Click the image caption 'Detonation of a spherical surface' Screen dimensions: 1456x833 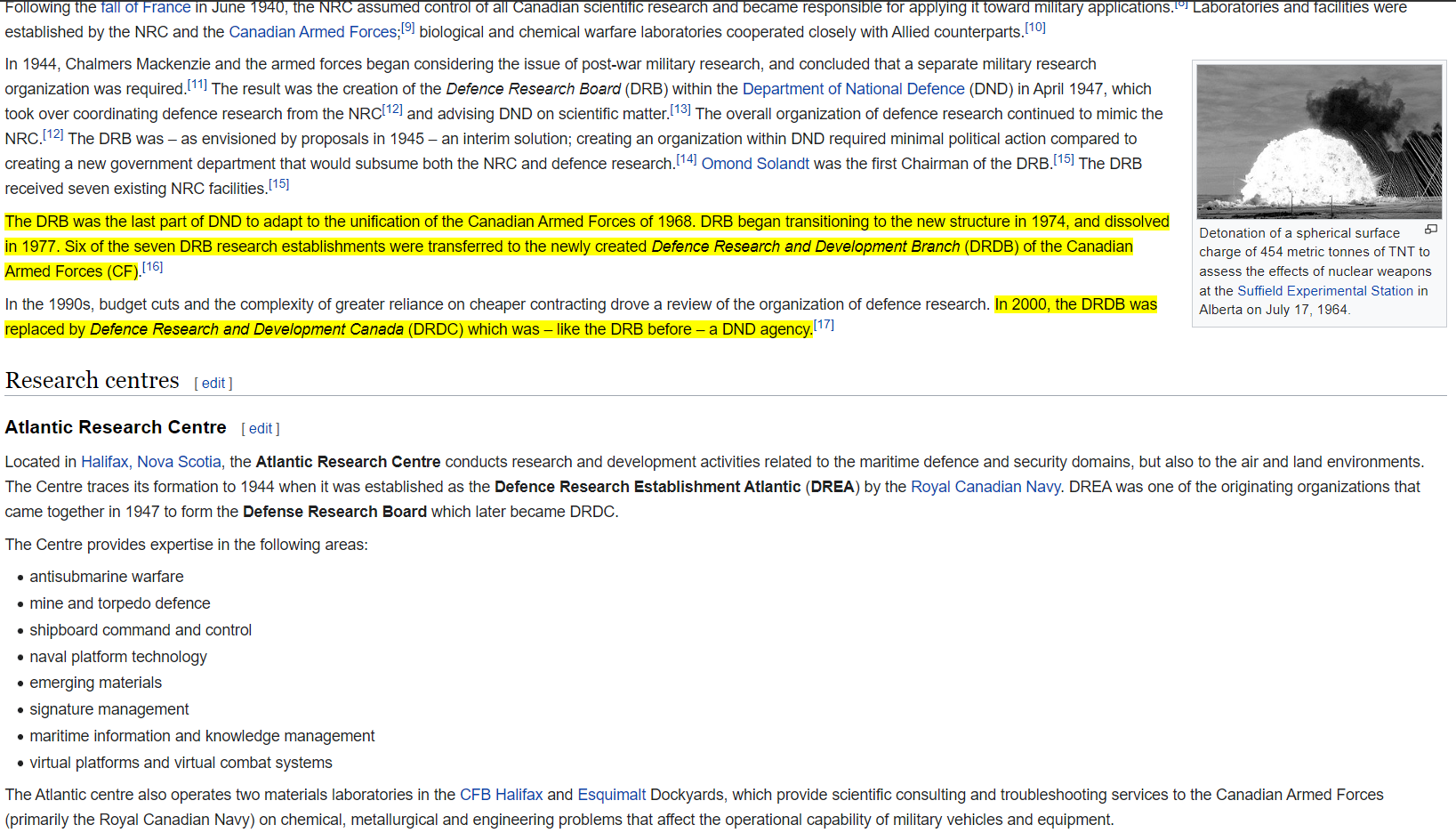click(1299, 233)
